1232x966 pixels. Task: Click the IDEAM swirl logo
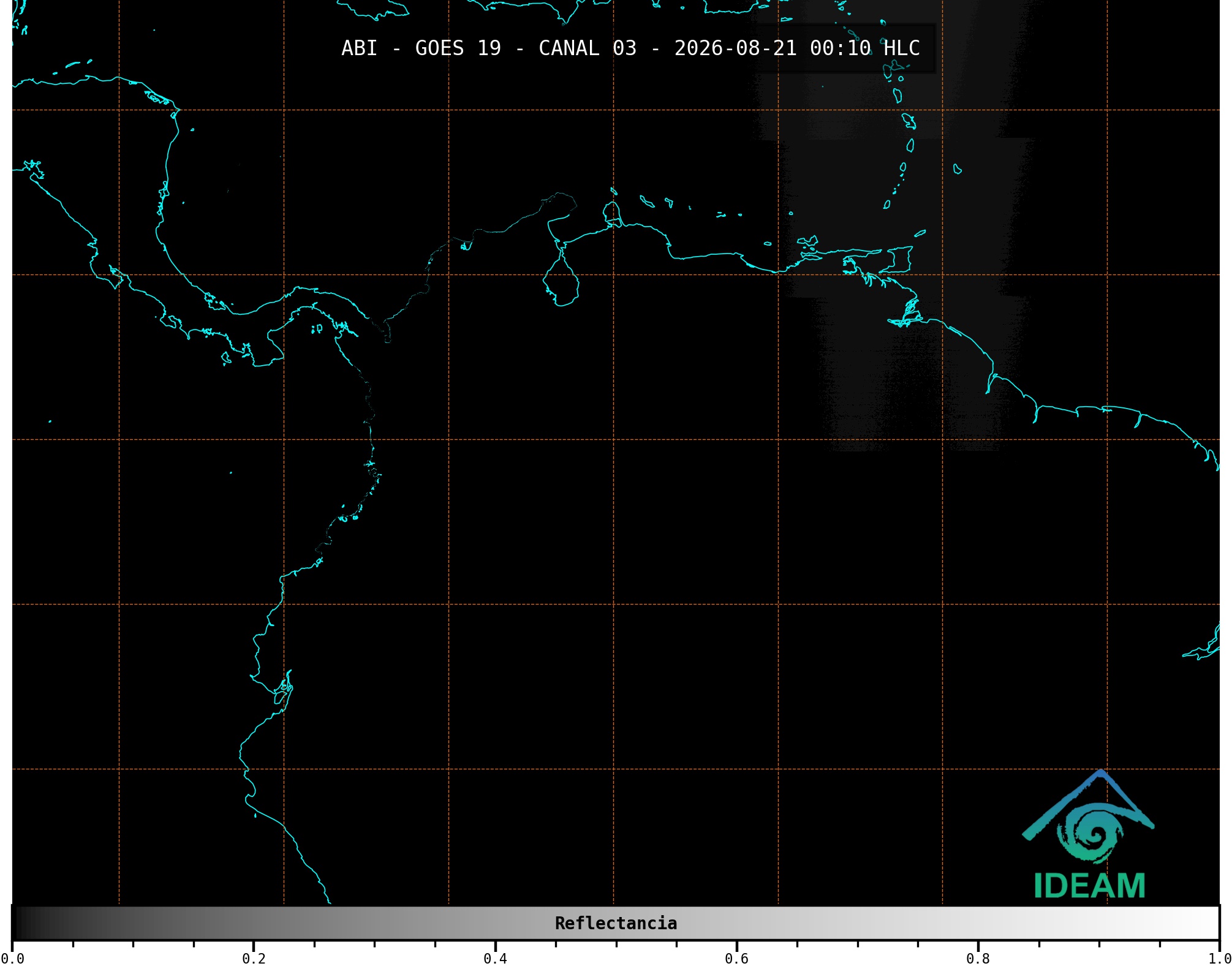1089,818
